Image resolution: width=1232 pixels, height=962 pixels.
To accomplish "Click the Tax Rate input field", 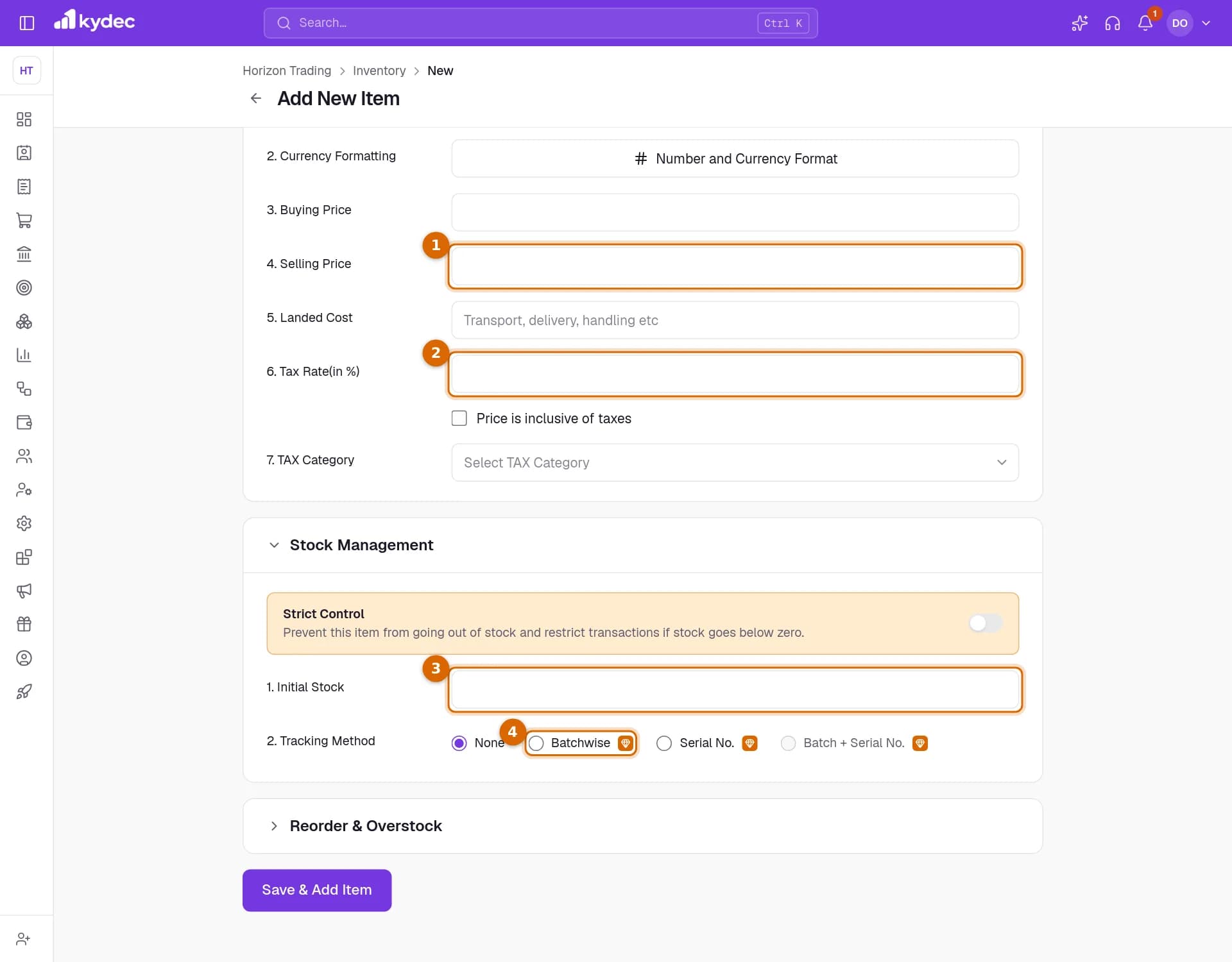I will [735, 374].
